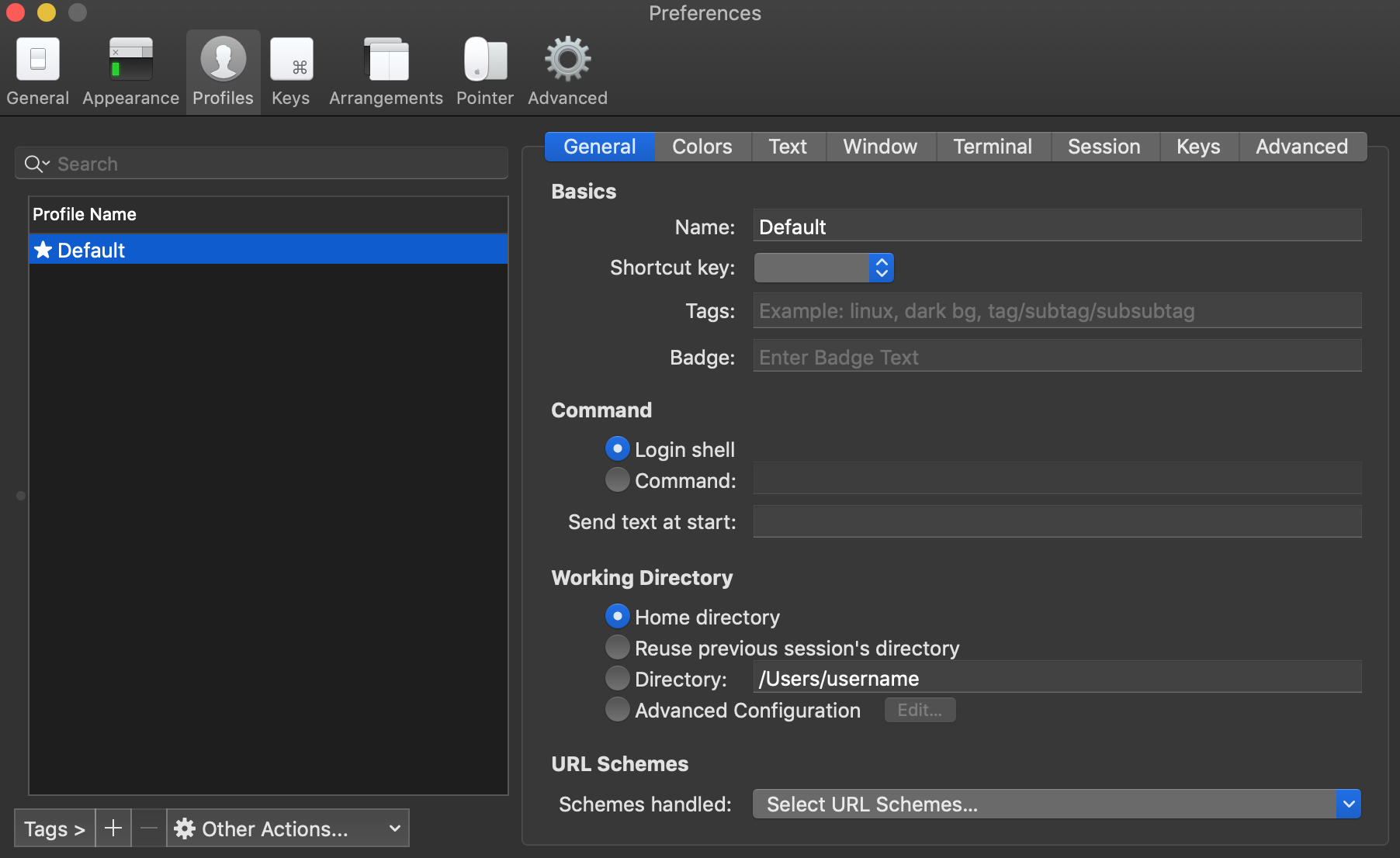Select Advanced Configuration radio button

coord(617,710)
